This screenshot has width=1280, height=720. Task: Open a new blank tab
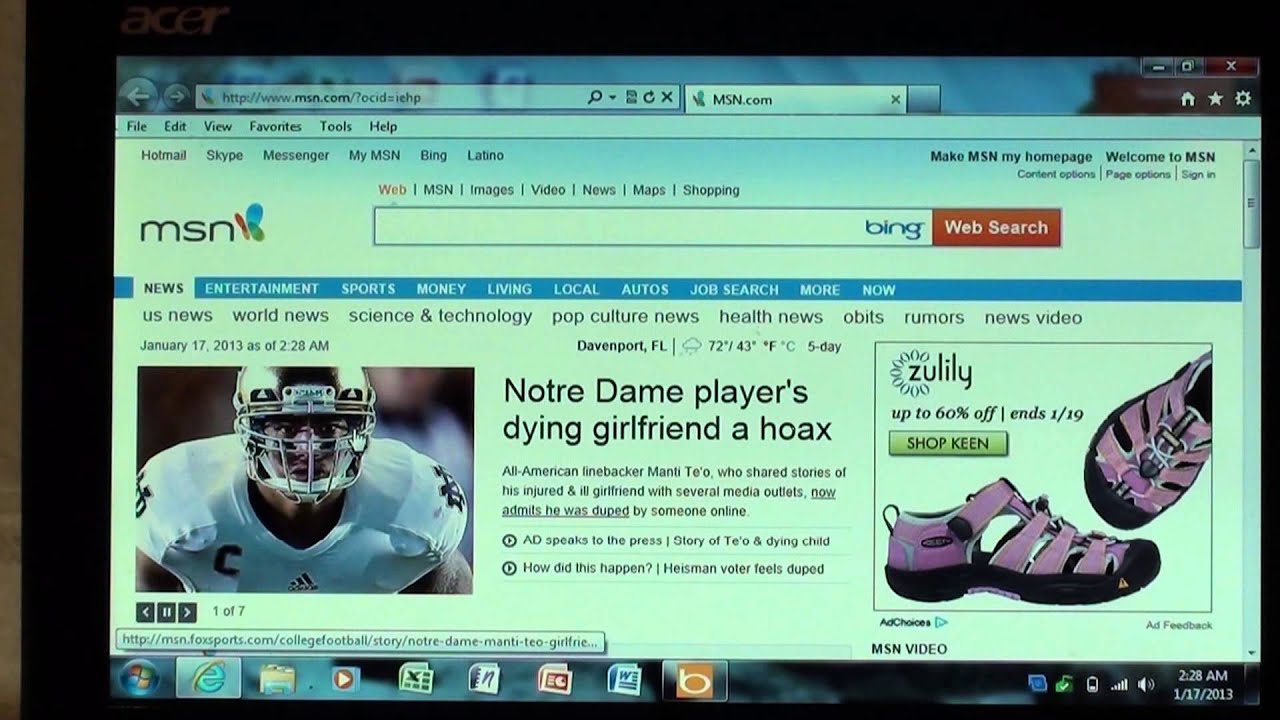[x=924, y=99]
